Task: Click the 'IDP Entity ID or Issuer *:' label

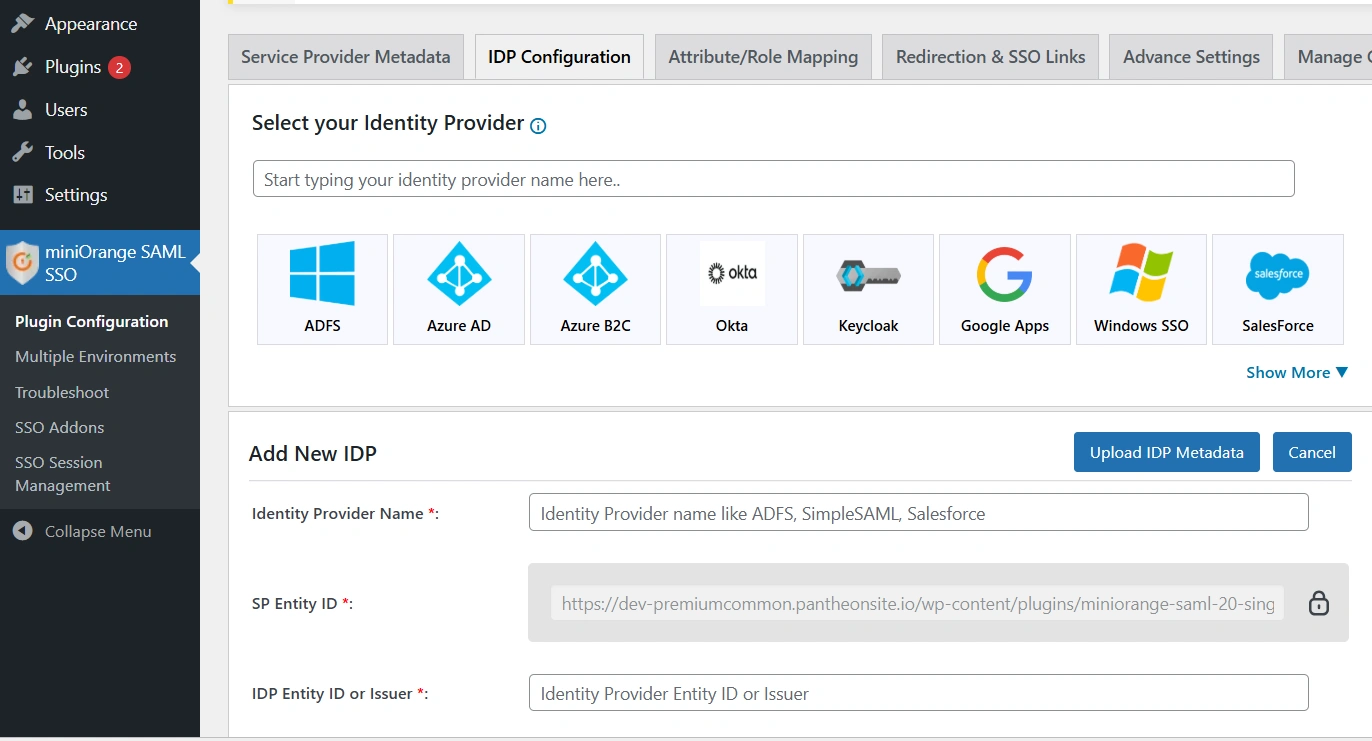Action: tap(340, 693)
